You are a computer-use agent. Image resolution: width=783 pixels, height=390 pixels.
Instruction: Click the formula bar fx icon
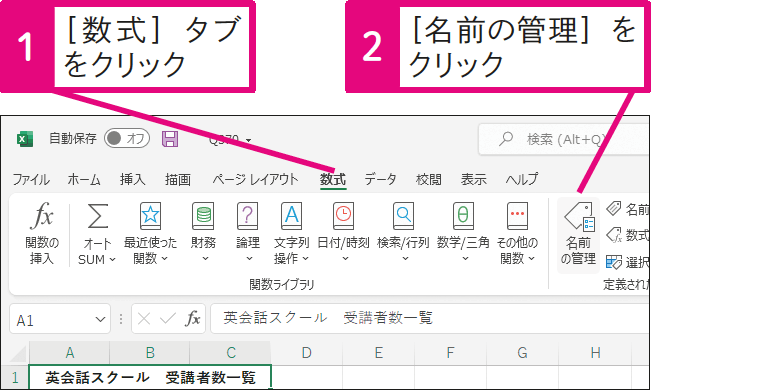point(193,319)
